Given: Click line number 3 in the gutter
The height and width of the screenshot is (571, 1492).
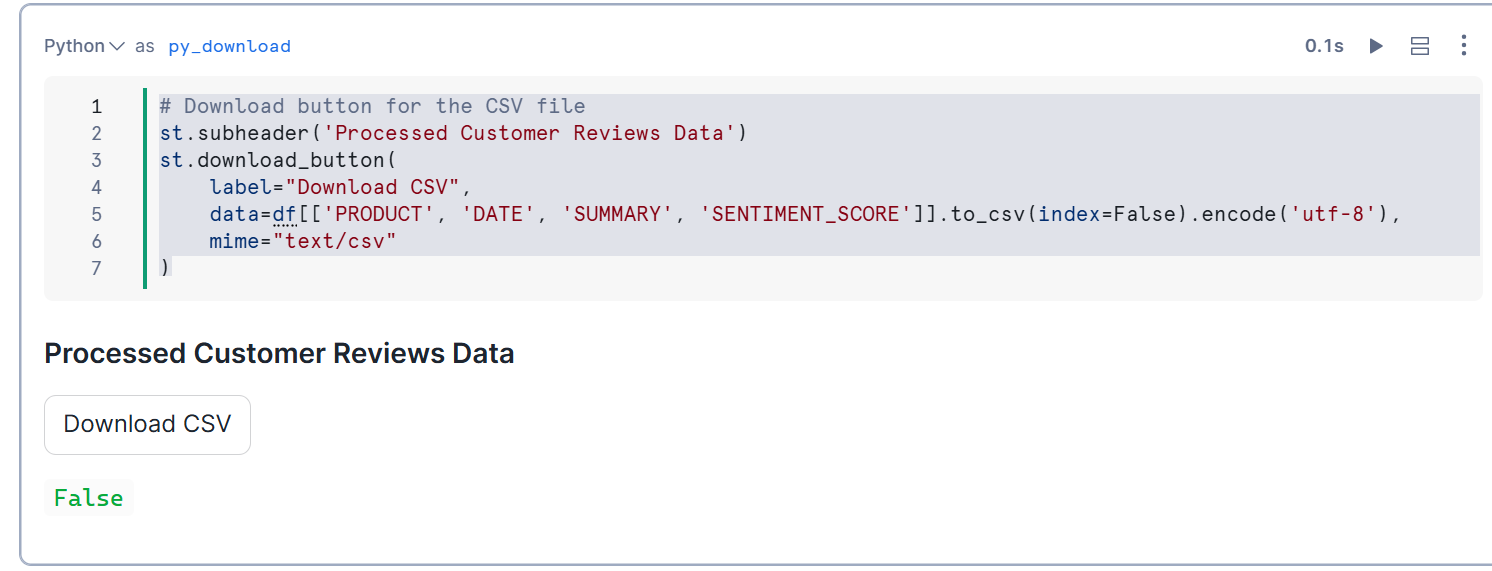Looking at the screenshot, I should point(96,160).
